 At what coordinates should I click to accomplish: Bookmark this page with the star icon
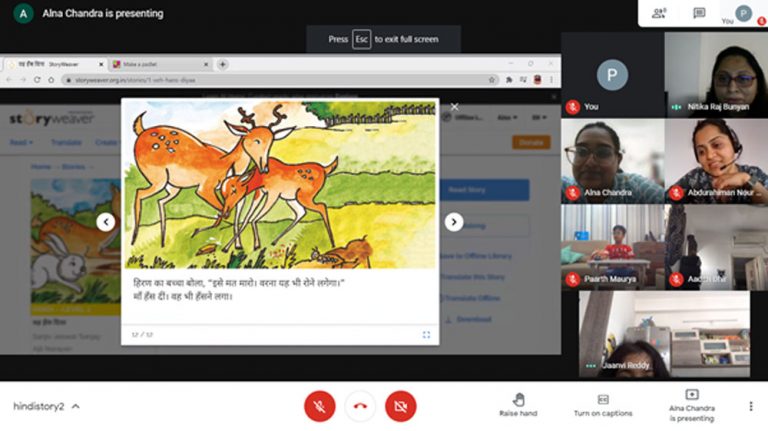click(x=492, y=80)
